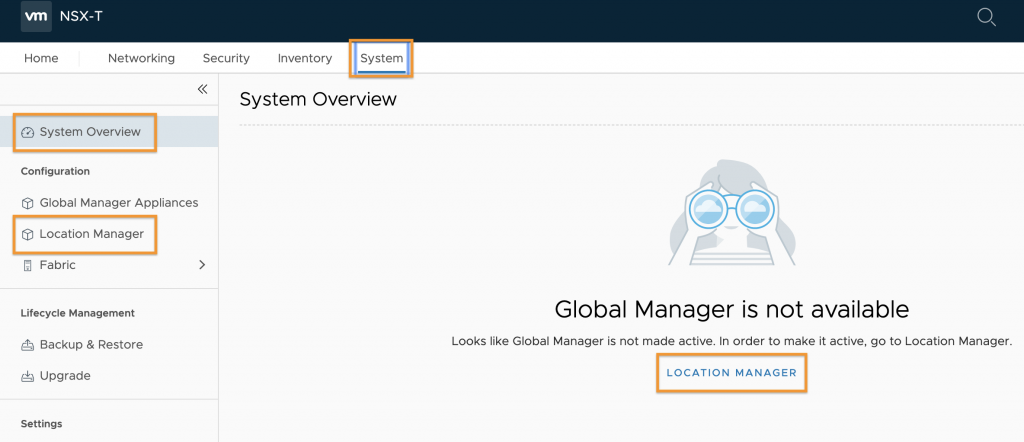Click the Lifecycle Management section label

(78, 313)
